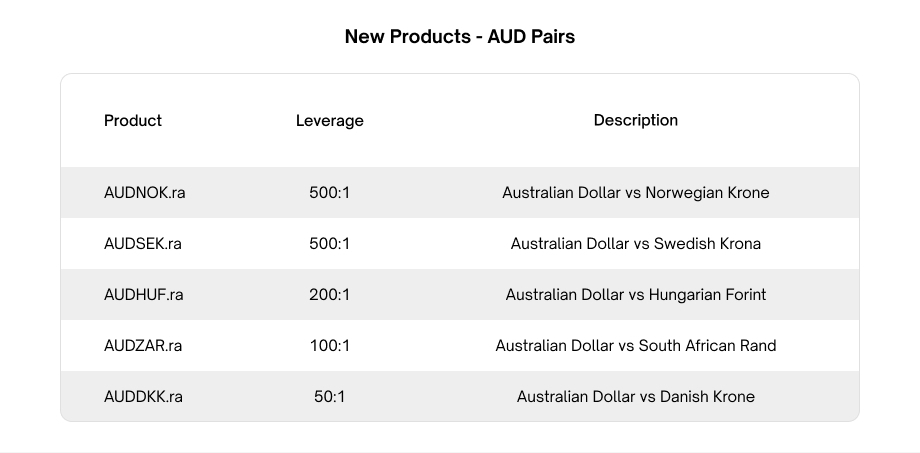
Task: Click the word "Pairs" in the heading
Action: point(552,37)
